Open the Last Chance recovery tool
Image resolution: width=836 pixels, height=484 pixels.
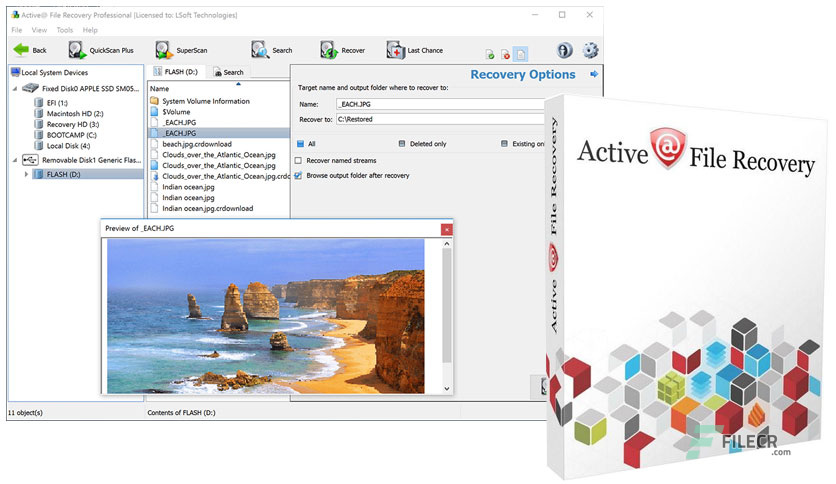pos(415,50)
